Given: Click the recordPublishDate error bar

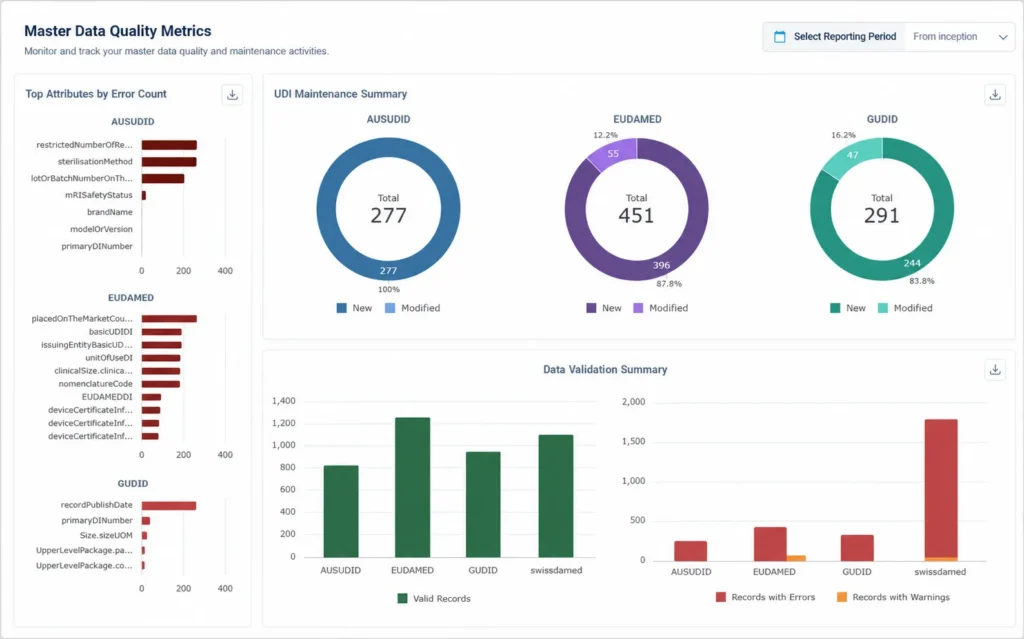Looking at the screenshot, I should (168, 506).
